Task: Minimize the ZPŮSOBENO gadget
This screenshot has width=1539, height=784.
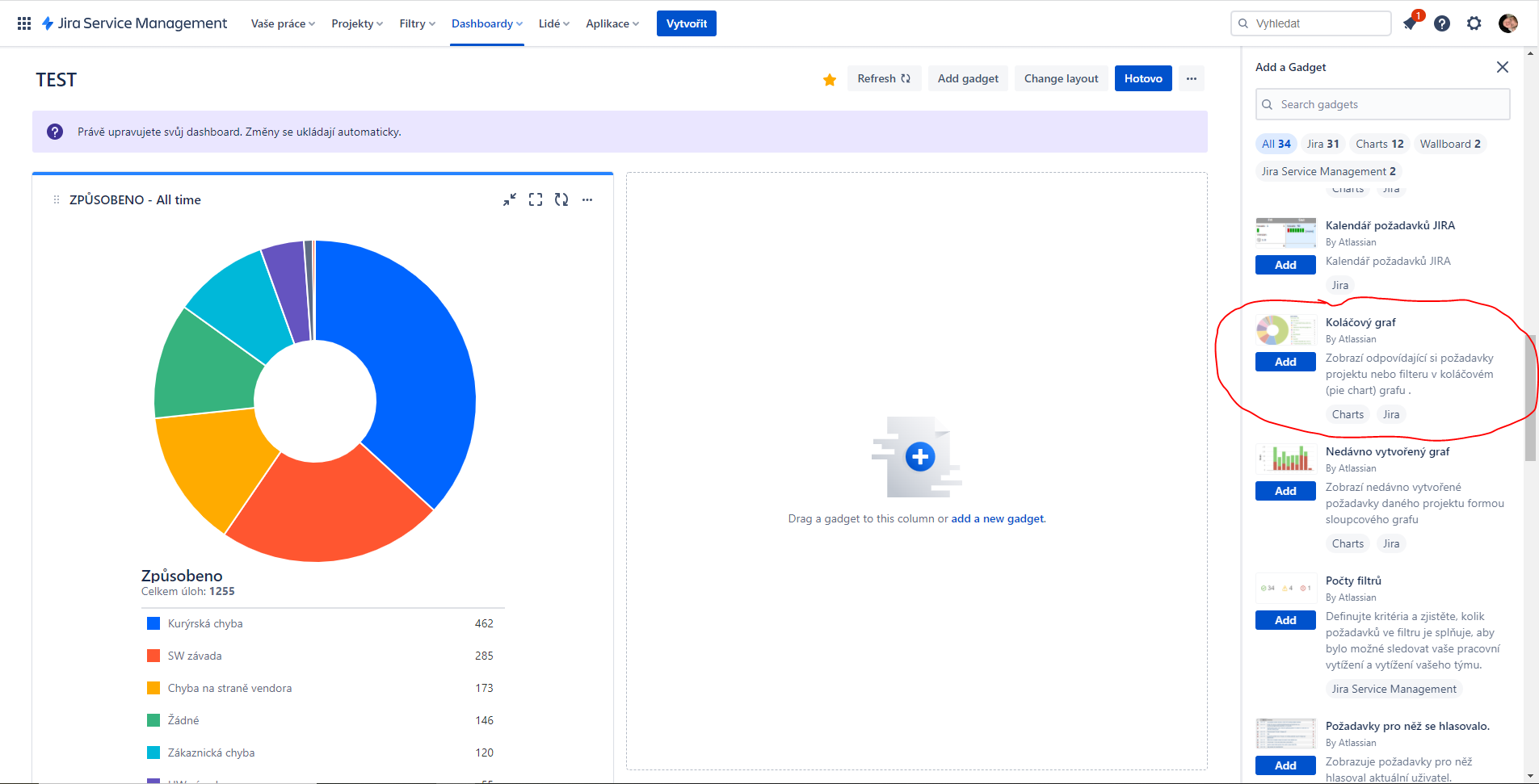Action: [510, 199]
